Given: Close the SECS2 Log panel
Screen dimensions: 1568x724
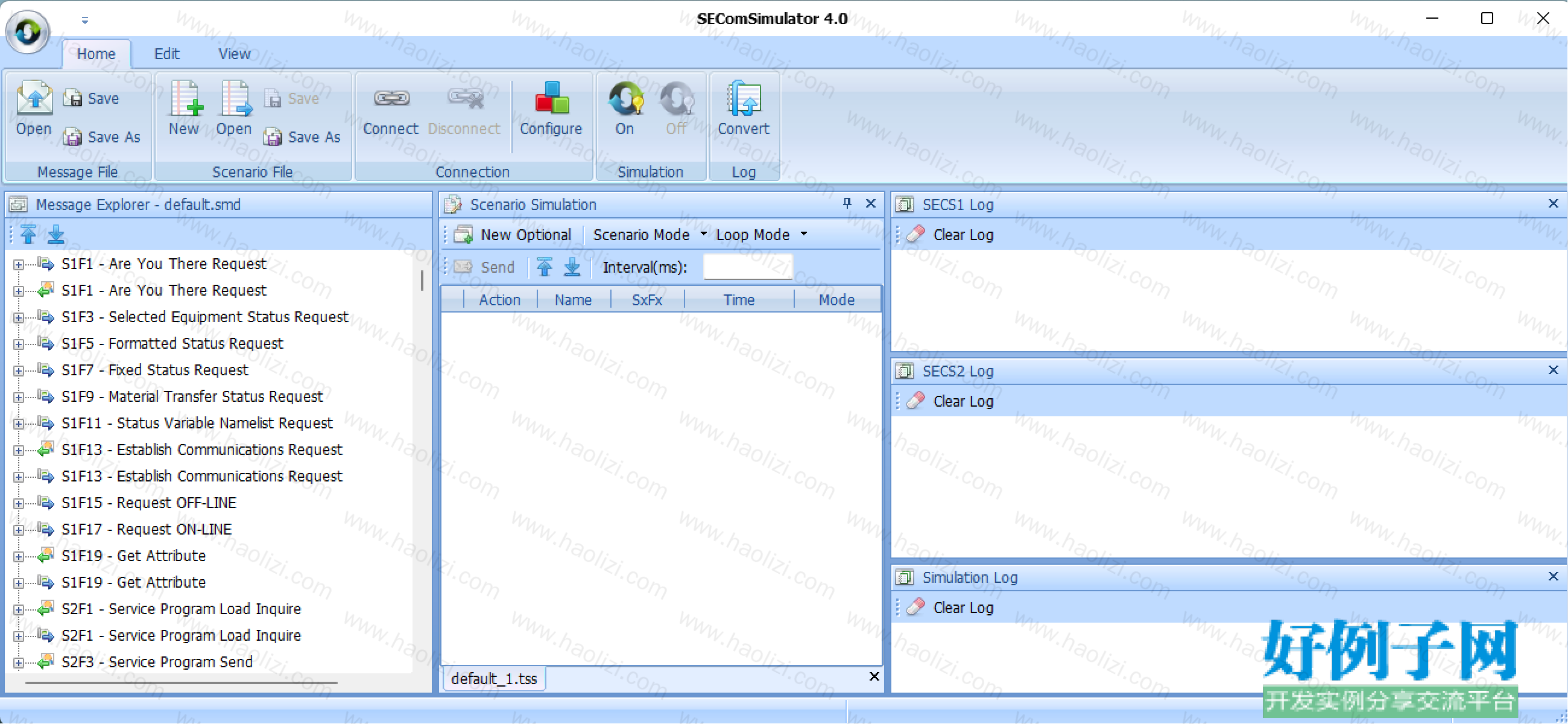Looking at the screenshot, I should pyautogui.click(x=1554, y=370).
